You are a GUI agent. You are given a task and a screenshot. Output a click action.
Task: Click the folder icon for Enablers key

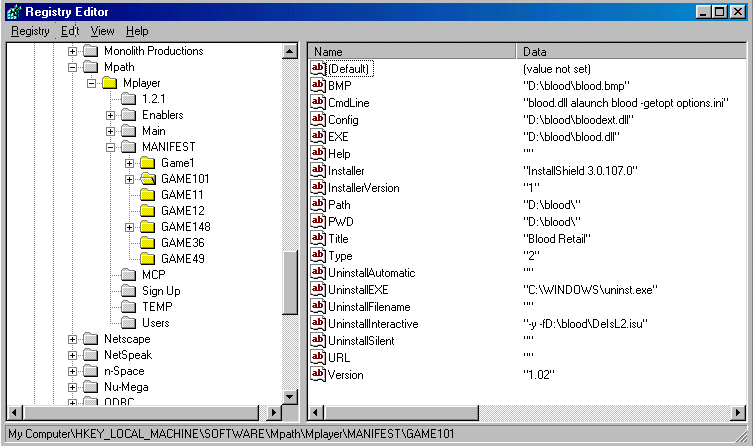point(129,115)
